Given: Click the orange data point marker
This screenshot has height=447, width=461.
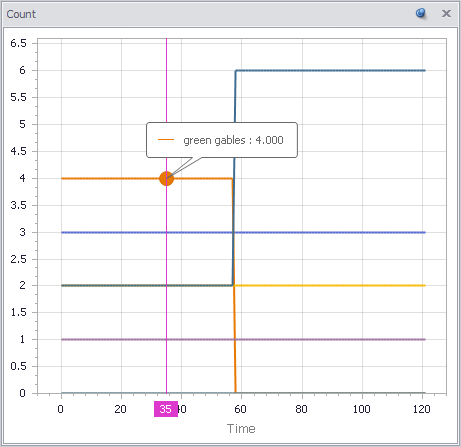Looking at the screenshot, I should (x=166, y=178).
